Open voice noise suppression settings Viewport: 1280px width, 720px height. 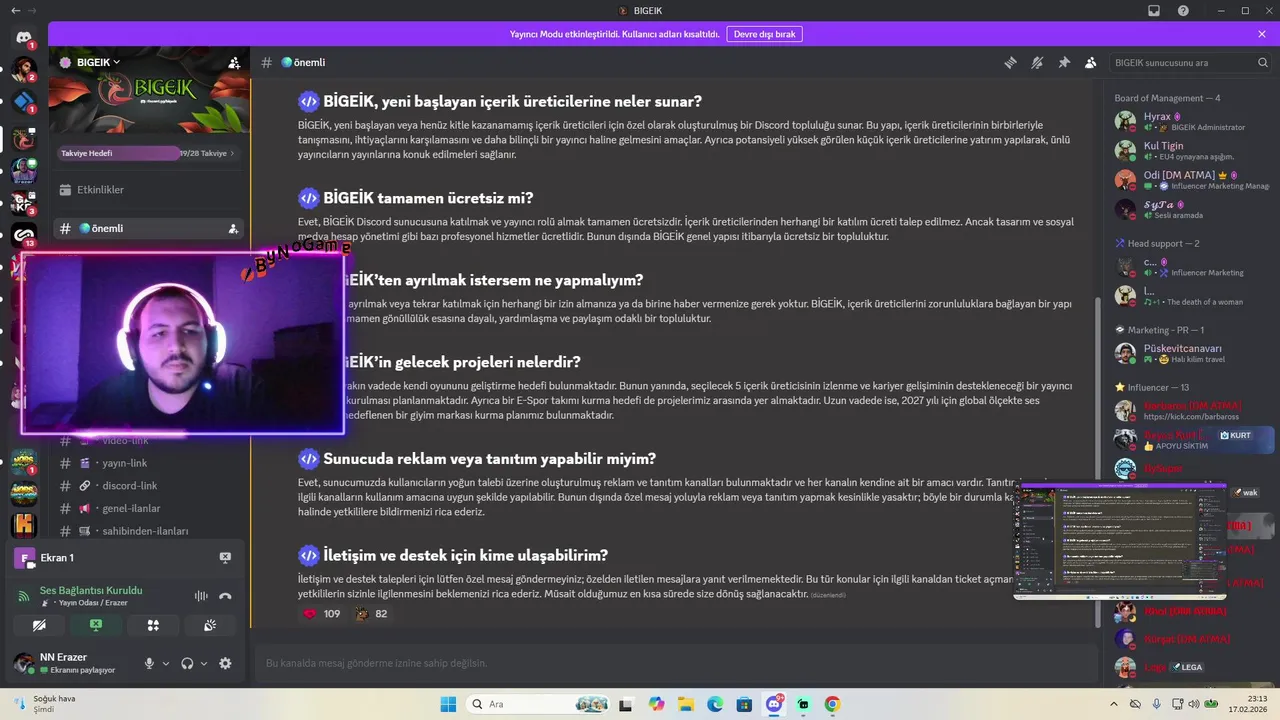(201, 596)
